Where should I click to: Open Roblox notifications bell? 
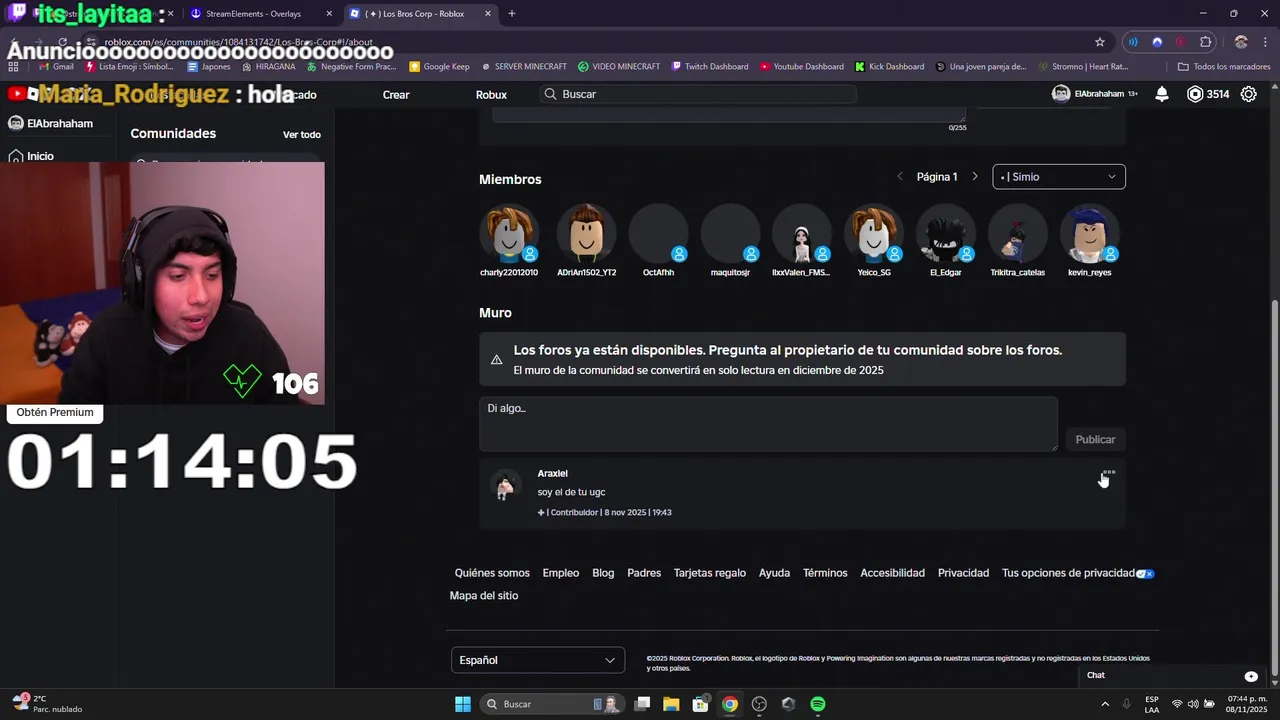[x=1162, y=94]
